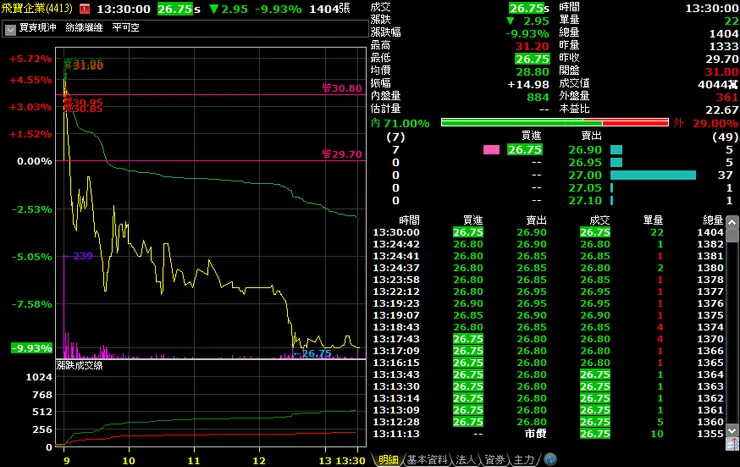Image resolution: width=740 pixels, height=467 pixels.
Task: Click the 賣出 header in order book
Action: click(x=591, y=136)
